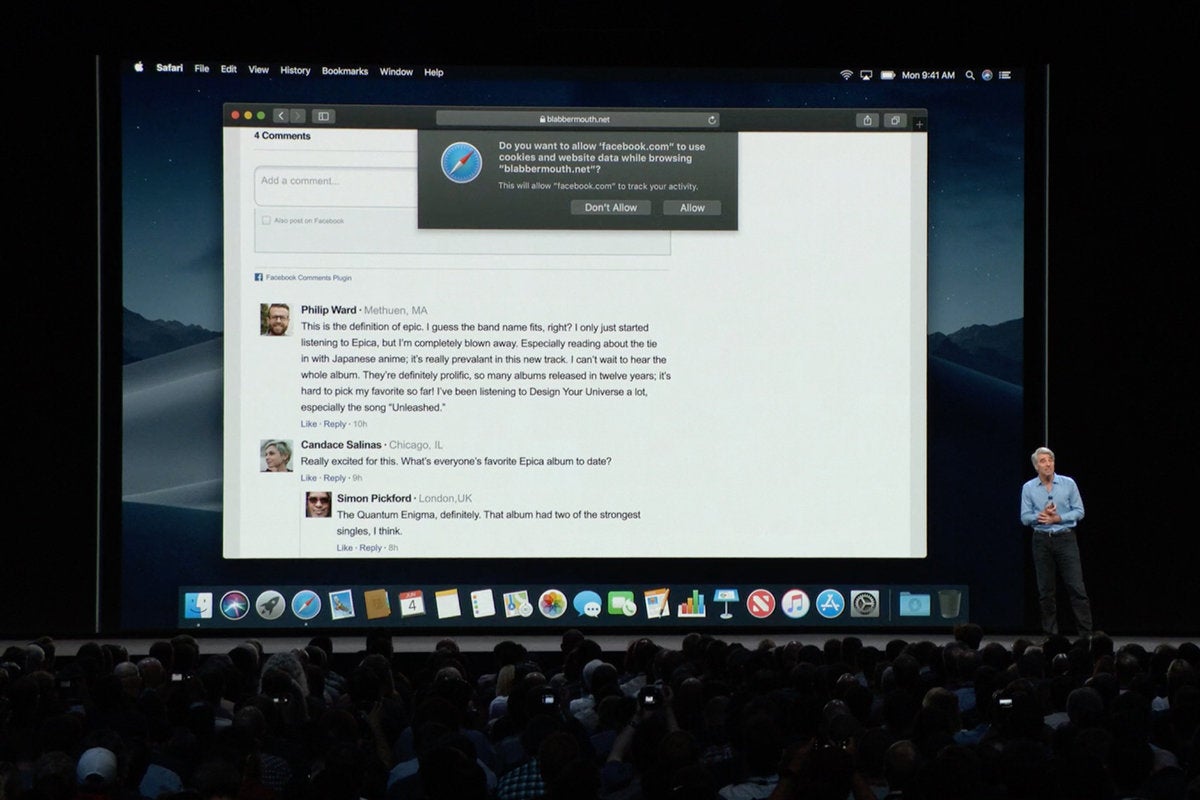Open the Safari application menu
The image size is (1200, 800).
click(x=169, y=68)
